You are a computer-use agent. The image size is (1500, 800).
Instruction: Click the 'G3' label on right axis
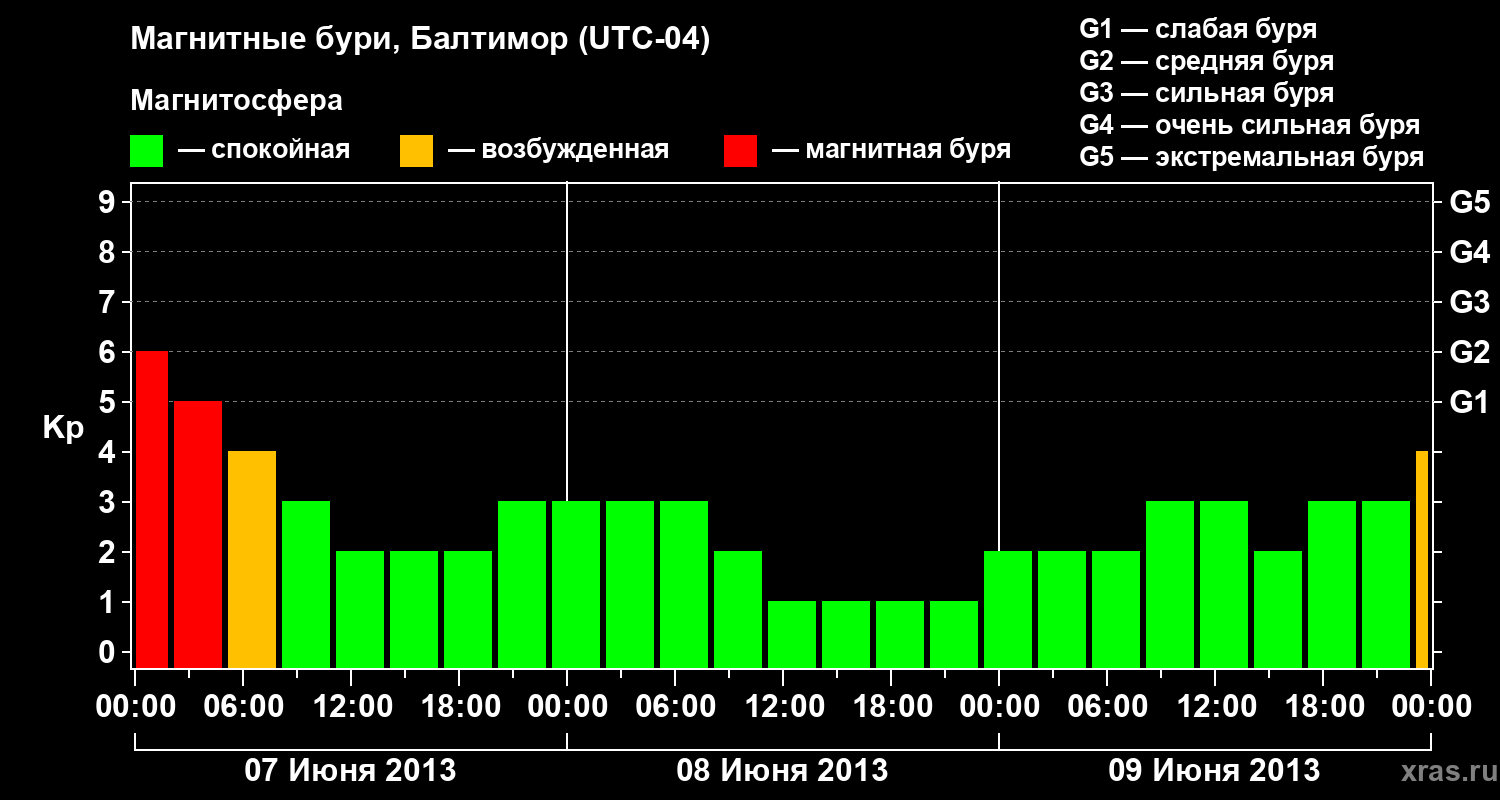click(1469, 302)
